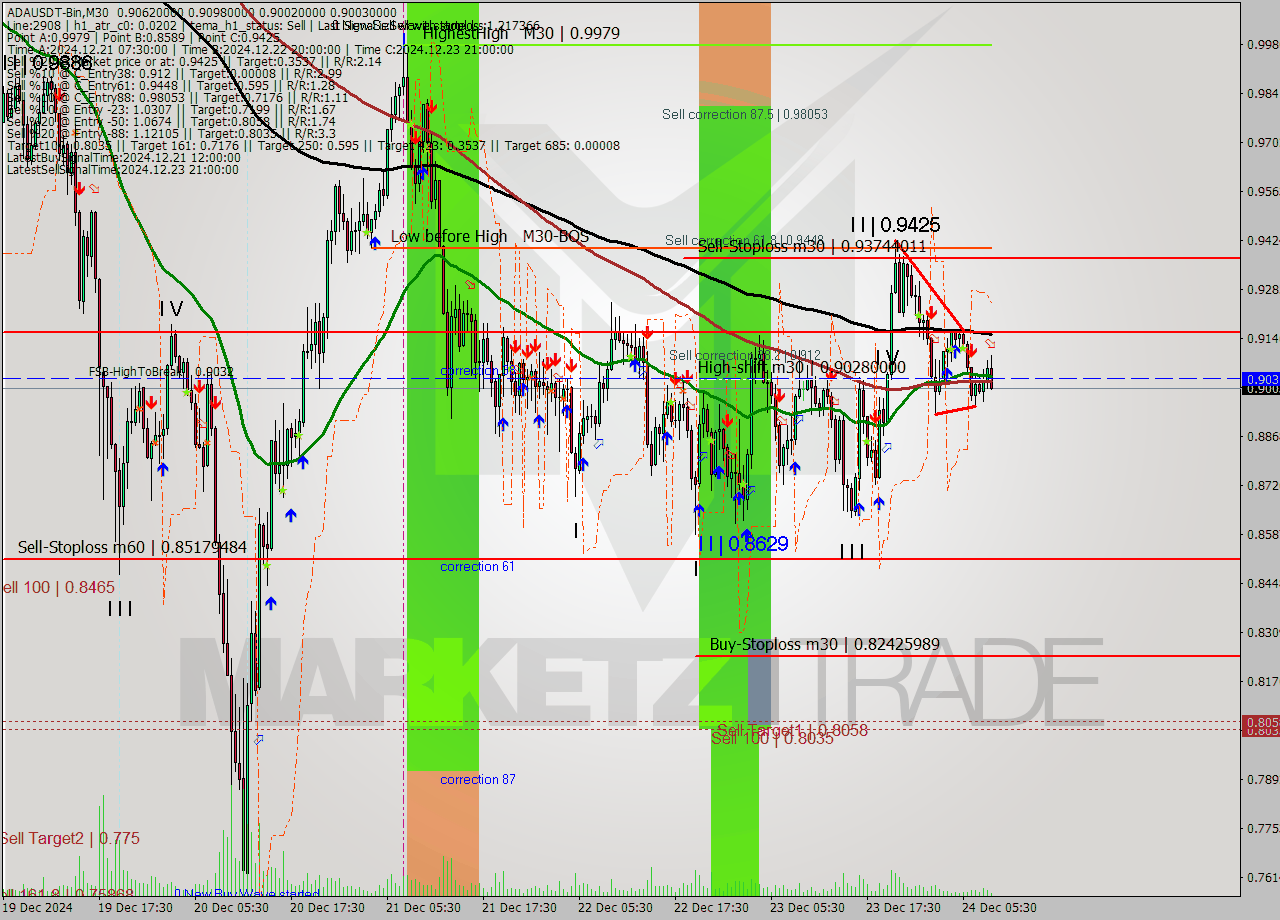The image size is (1280, 920).
Task: Click Buy-Stoploss m30 | 0.82425989 label
Action: coord(825,644)
